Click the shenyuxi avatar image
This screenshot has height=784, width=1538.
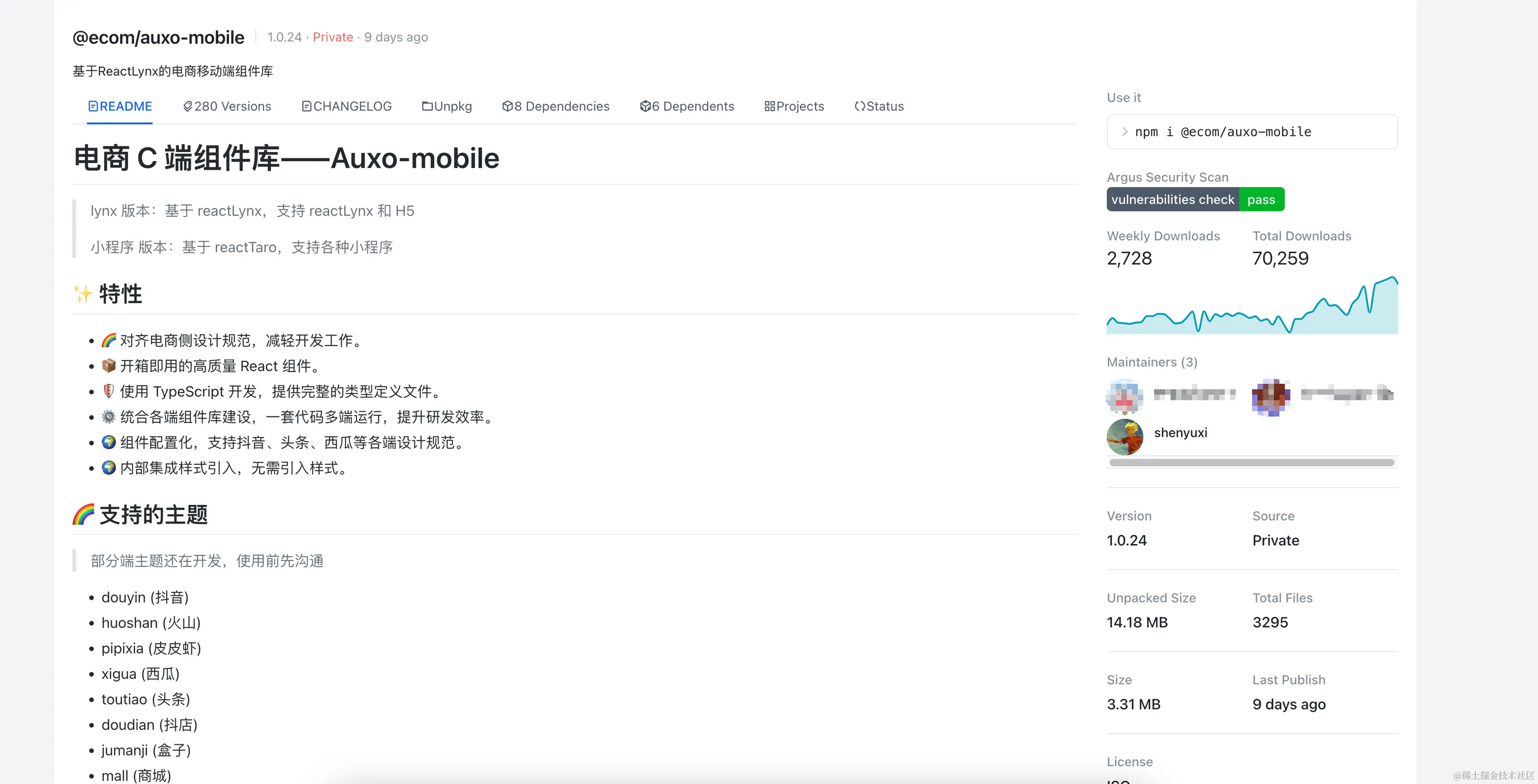(1125, 436)
